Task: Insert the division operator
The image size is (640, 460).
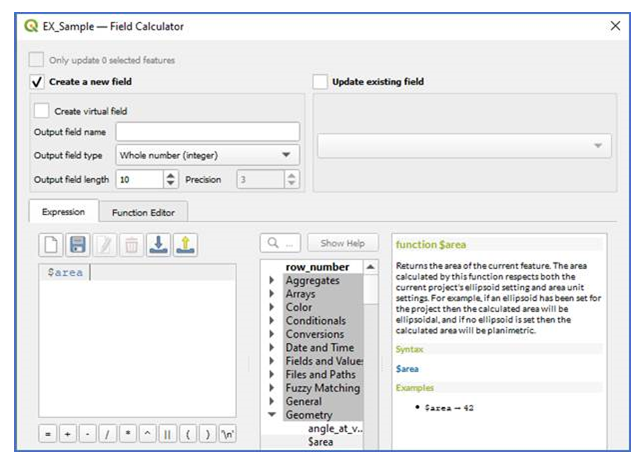Action: pos(107,434)
